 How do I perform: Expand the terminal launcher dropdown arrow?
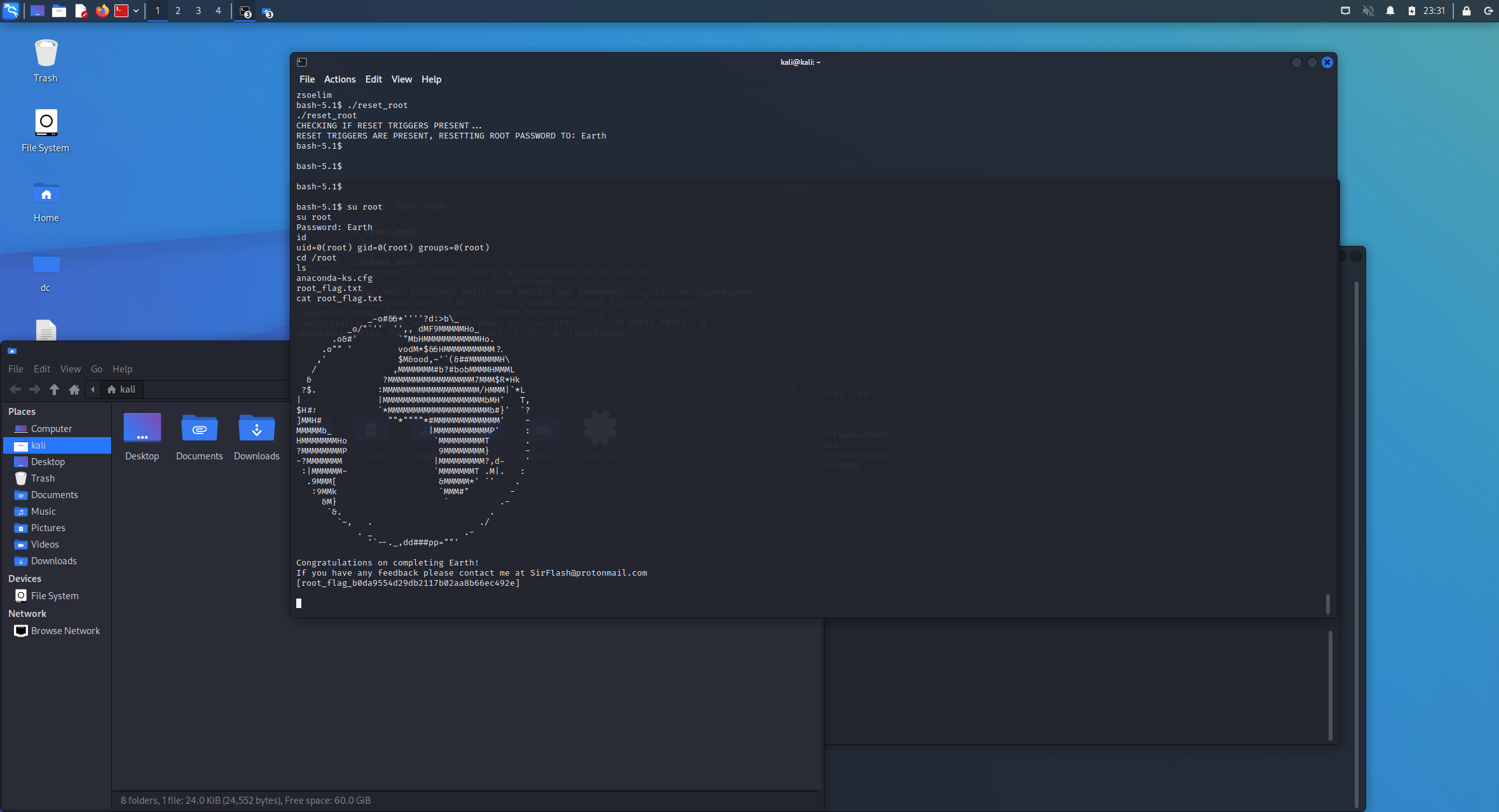tap(136, 11)
